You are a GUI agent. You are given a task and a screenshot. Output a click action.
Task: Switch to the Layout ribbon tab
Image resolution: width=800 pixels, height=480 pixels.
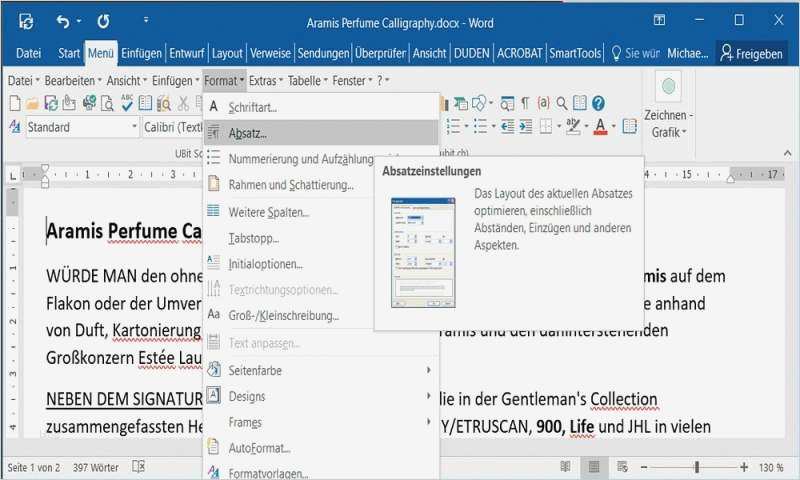(x=227, y=53)
